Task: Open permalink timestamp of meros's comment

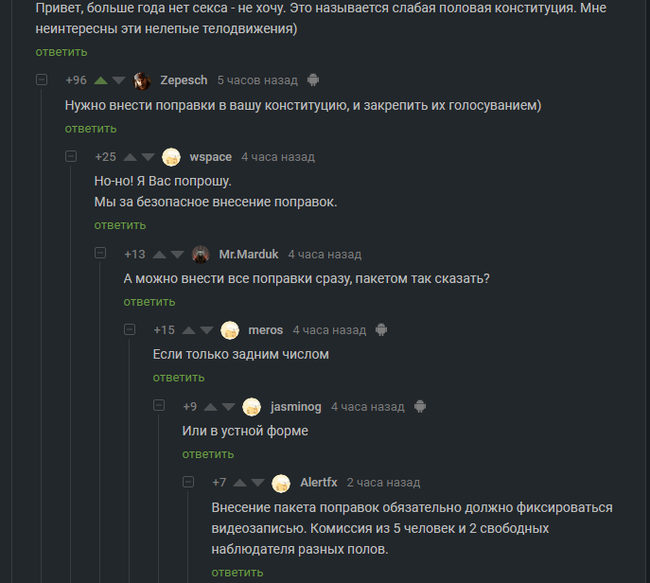Action: coord(329,330)
